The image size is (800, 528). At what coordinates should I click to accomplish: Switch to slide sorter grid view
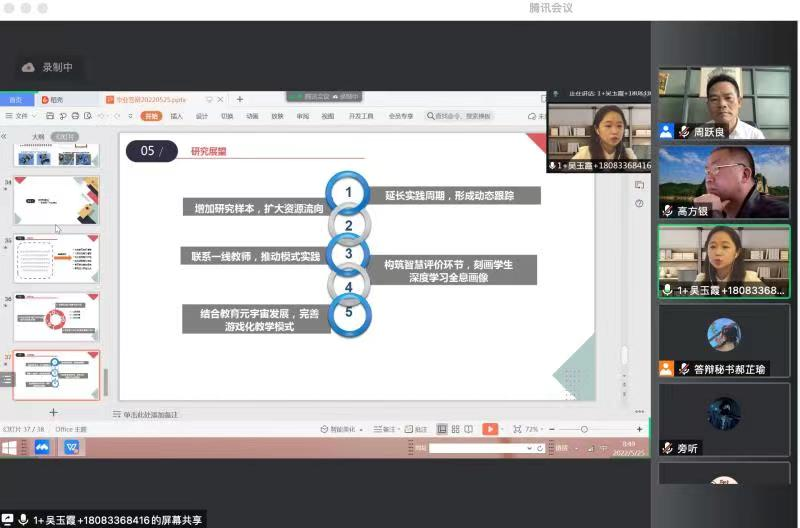(x=455, y=429)
